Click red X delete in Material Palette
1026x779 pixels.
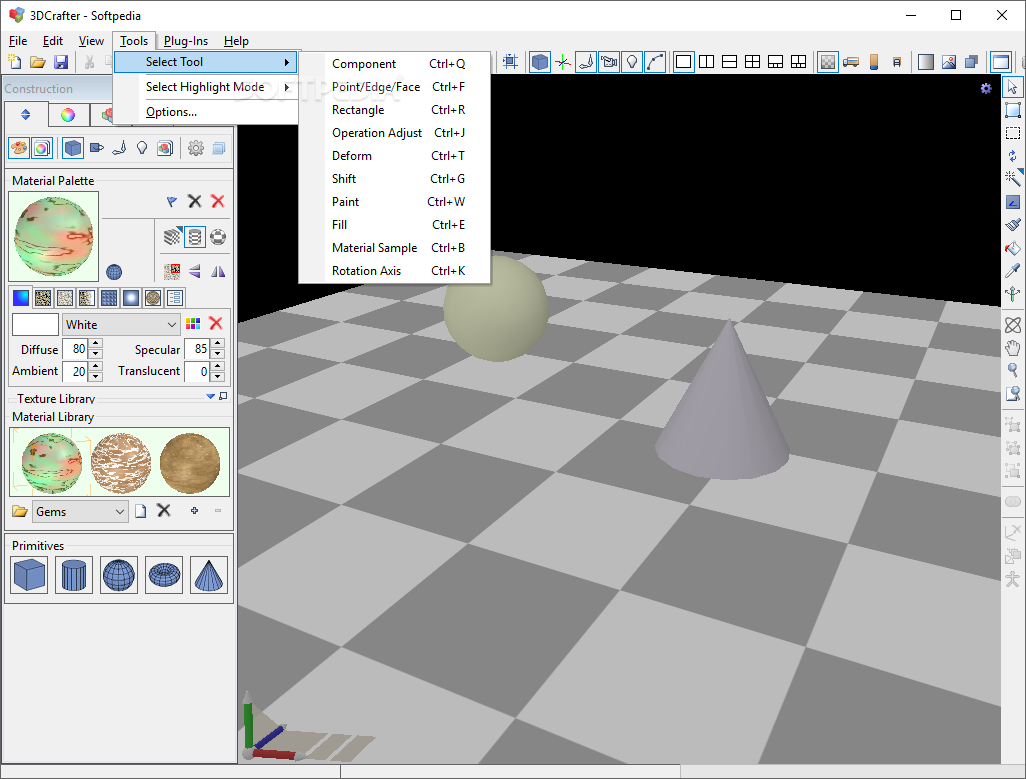[x=218, y=201]
